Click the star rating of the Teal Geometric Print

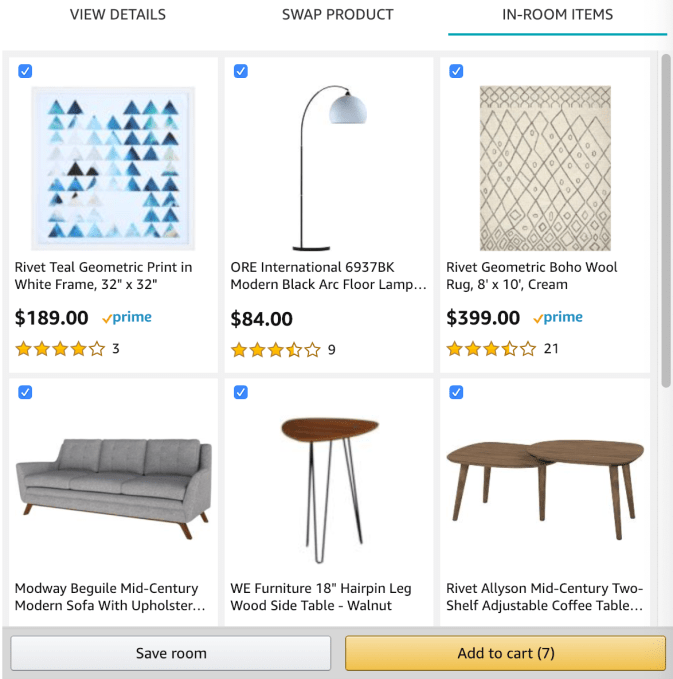(x=60, y=349)
